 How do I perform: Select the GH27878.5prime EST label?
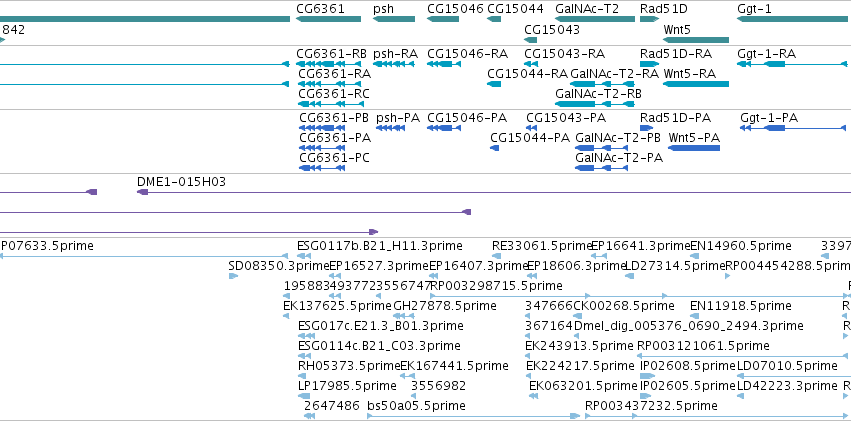pos(444,306)
